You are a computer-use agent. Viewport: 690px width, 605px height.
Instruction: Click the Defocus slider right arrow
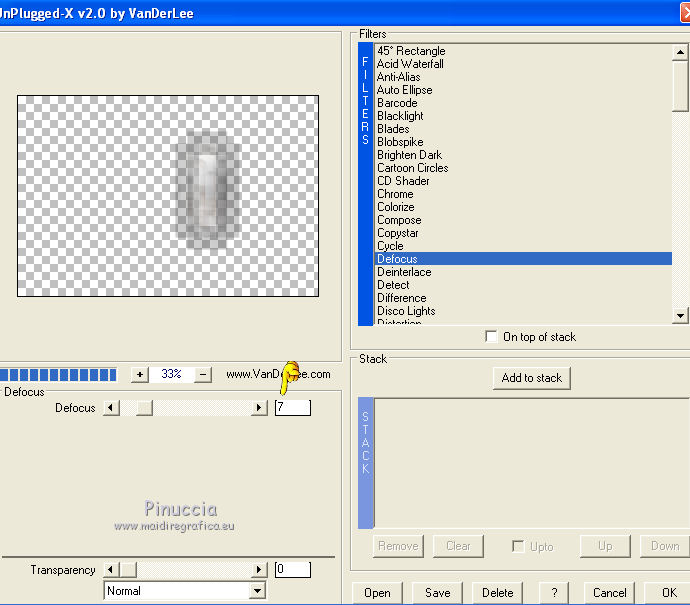[259, 408]
